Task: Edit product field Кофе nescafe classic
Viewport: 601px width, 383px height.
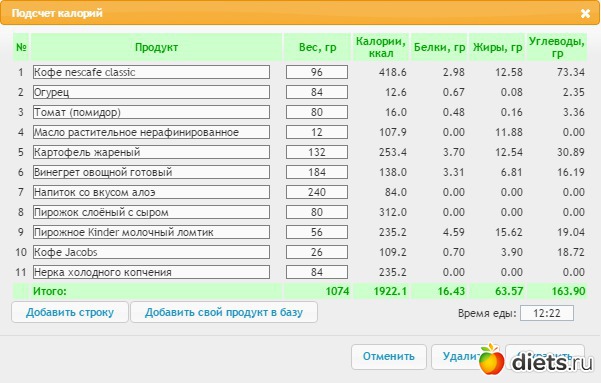Action: (x=151, y=72)
